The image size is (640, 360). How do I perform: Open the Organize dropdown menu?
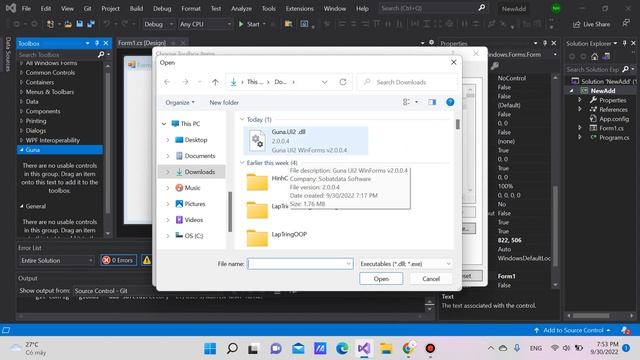click(x=180, y=102)
